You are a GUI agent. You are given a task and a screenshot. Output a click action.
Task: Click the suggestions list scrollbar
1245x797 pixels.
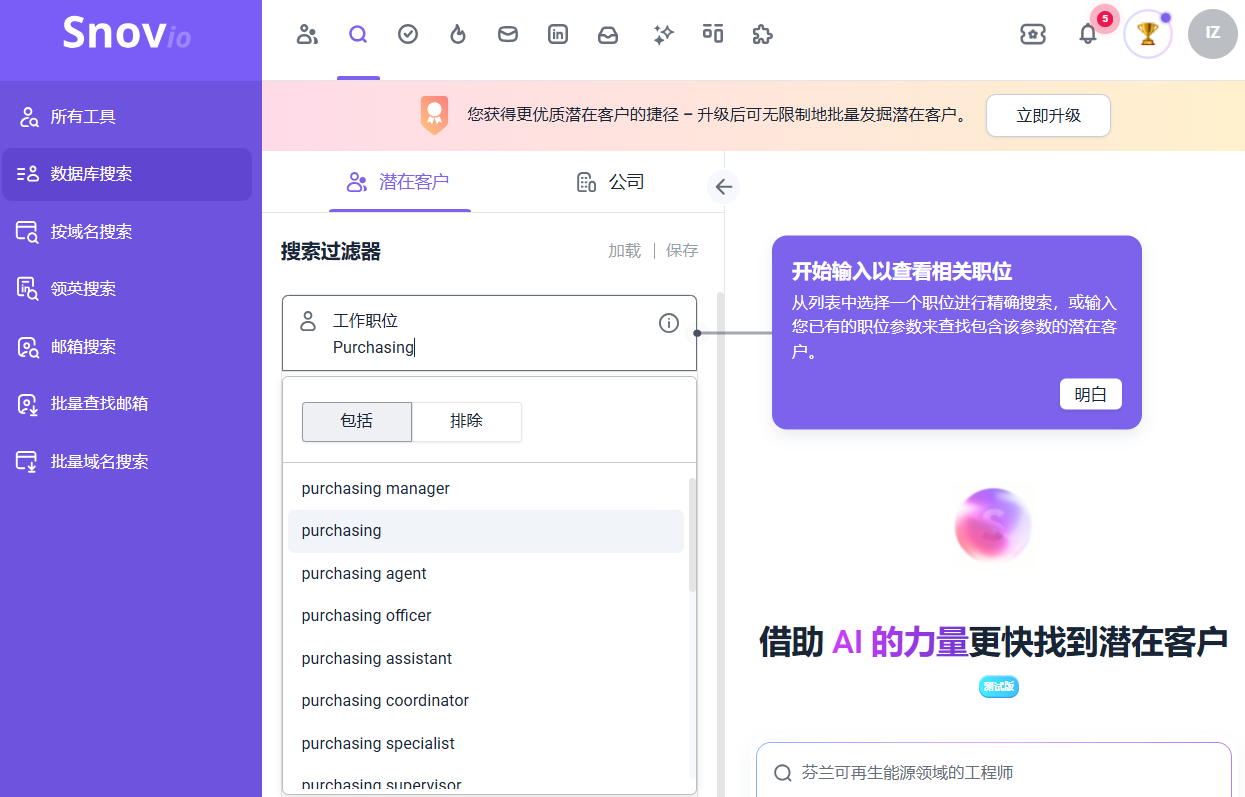point(692,535)
